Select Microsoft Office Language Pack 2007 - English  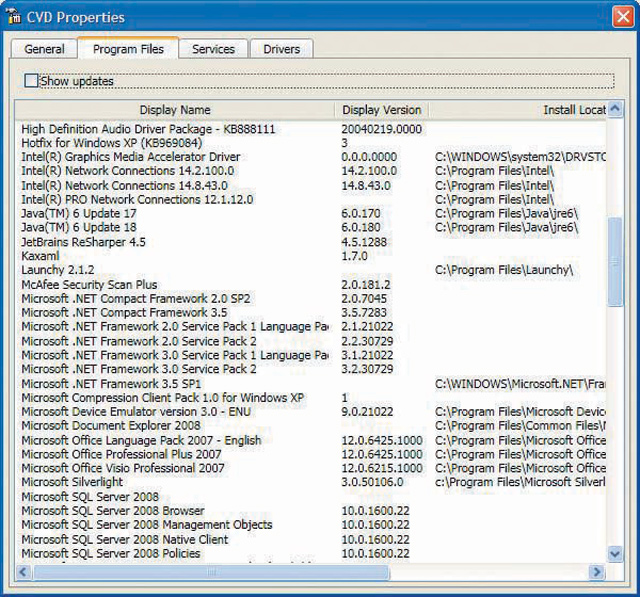pos(141,440)
